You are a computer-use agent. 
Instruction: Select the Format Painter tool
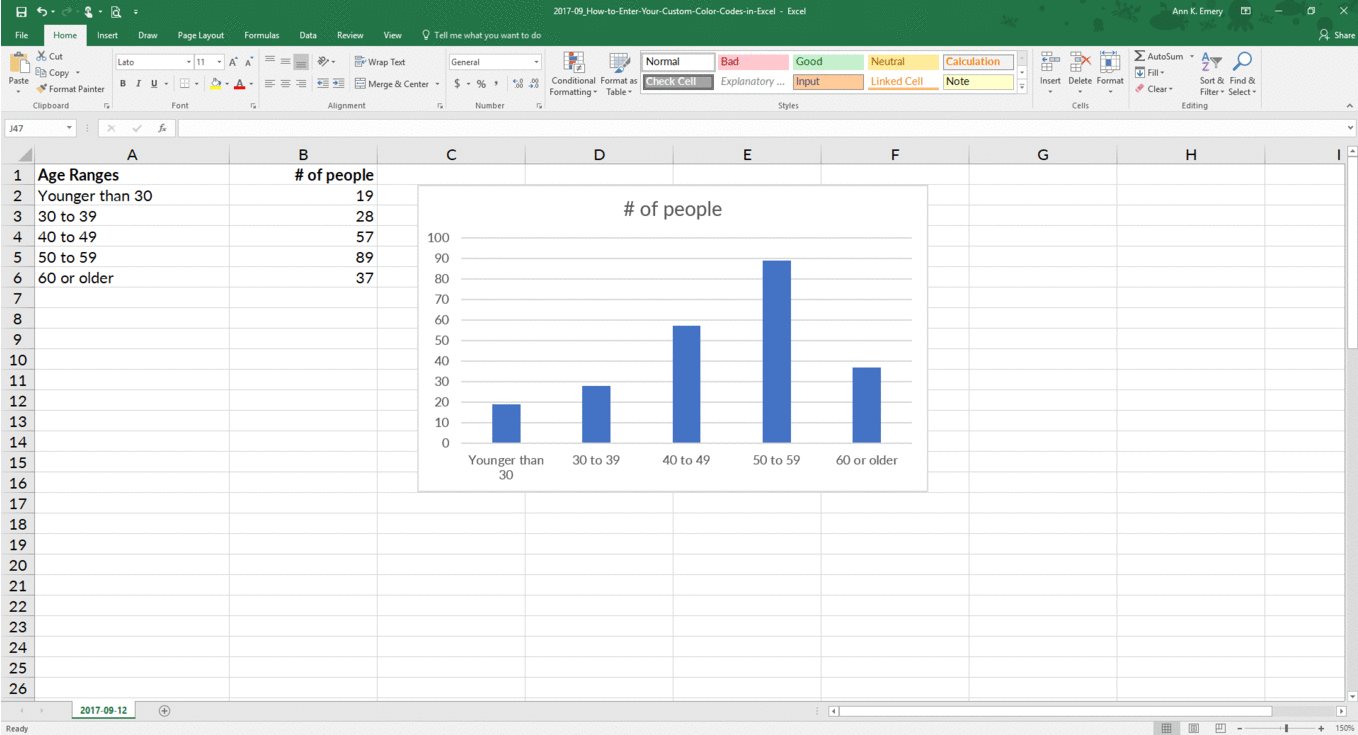71,88
